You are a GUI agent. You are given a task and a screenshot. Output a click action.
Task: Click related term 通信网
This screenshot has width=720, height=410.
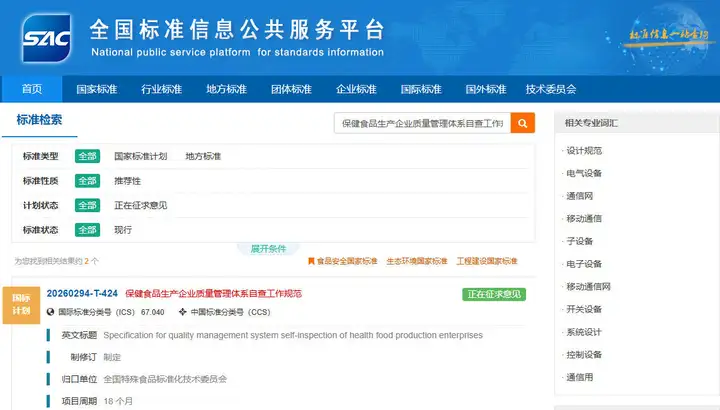[579, 196]
